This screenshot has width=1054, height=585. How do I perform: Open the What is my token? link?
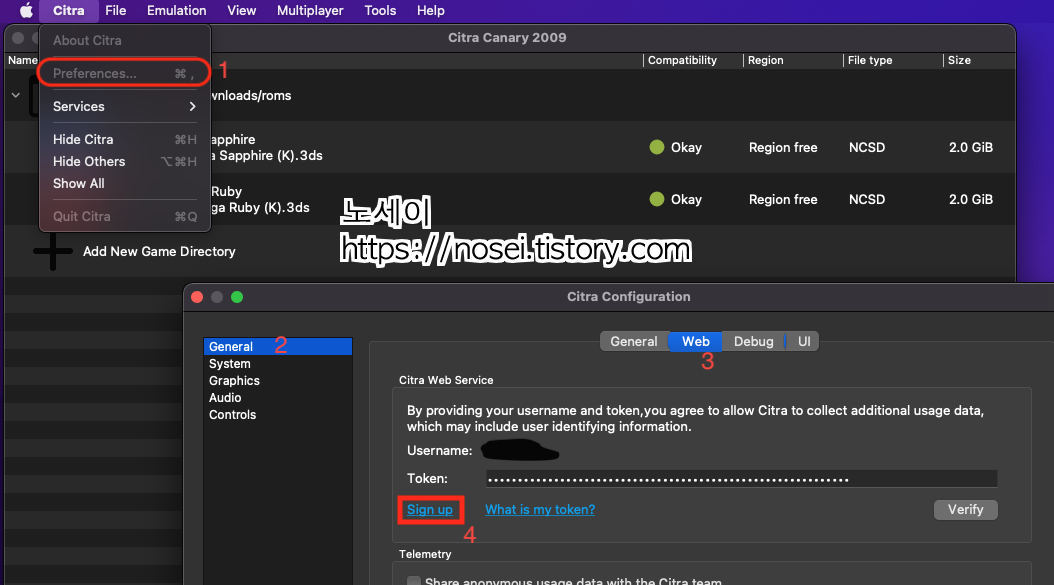point(540,510)
